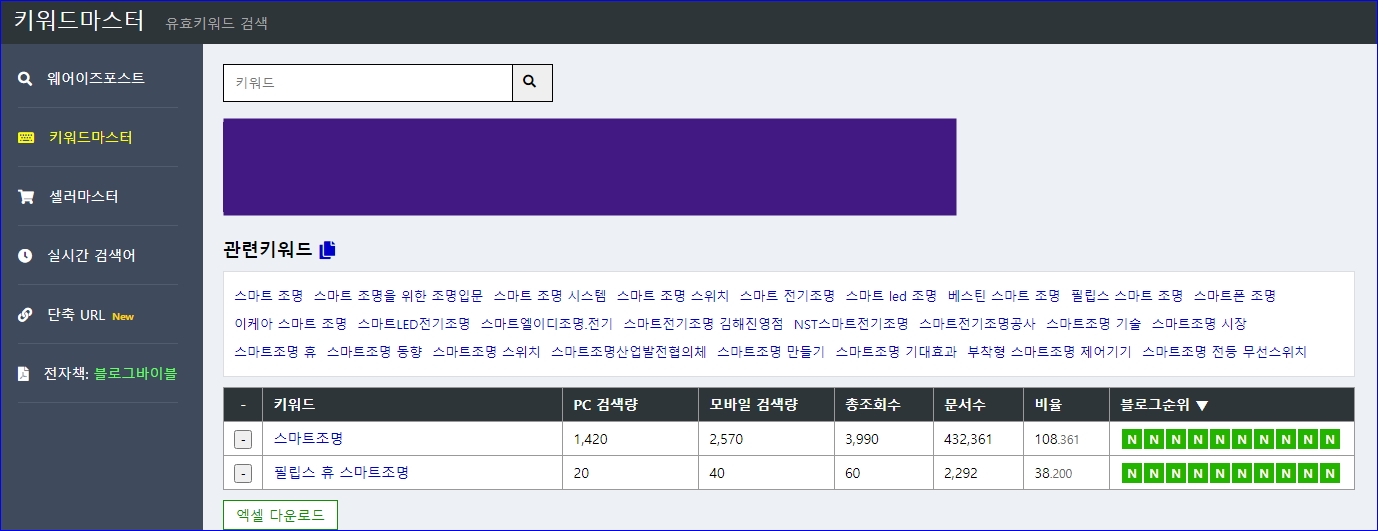Click the 키워드마스터 site title
1378x531 pixels.
pos(79,21)
